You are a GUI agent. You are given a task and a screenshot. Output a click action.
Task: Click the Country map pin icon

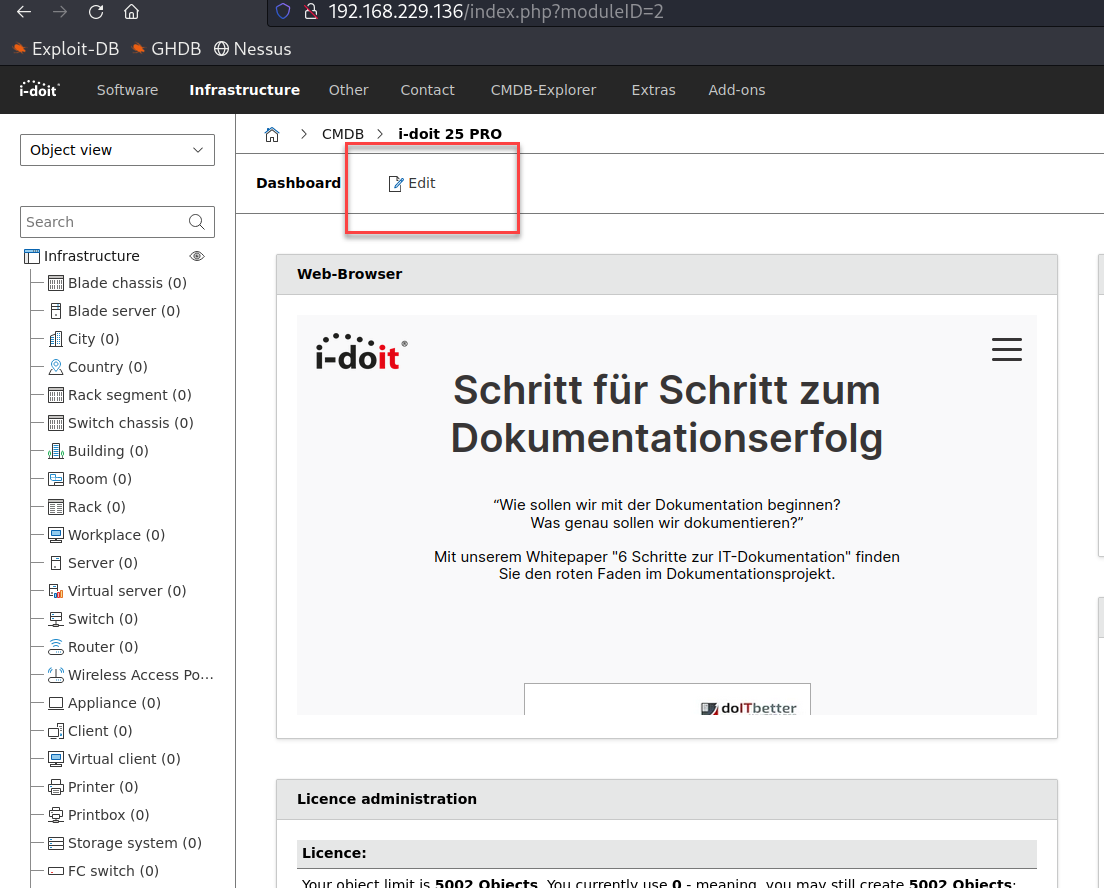[56, 367]
